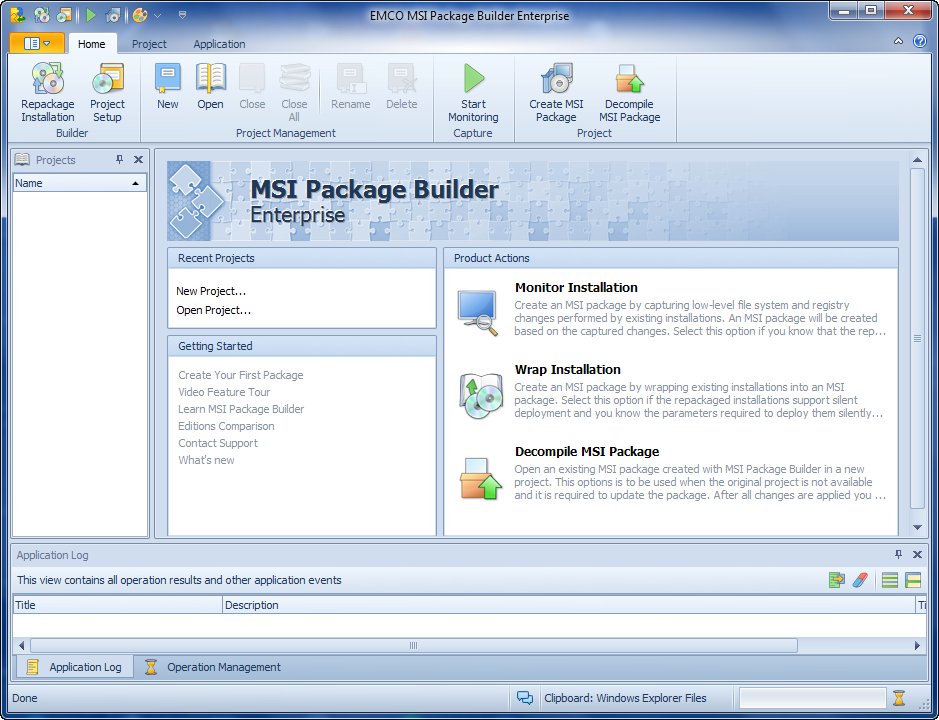
Task: Open the Help question mark icon
Action: point(920,41)
